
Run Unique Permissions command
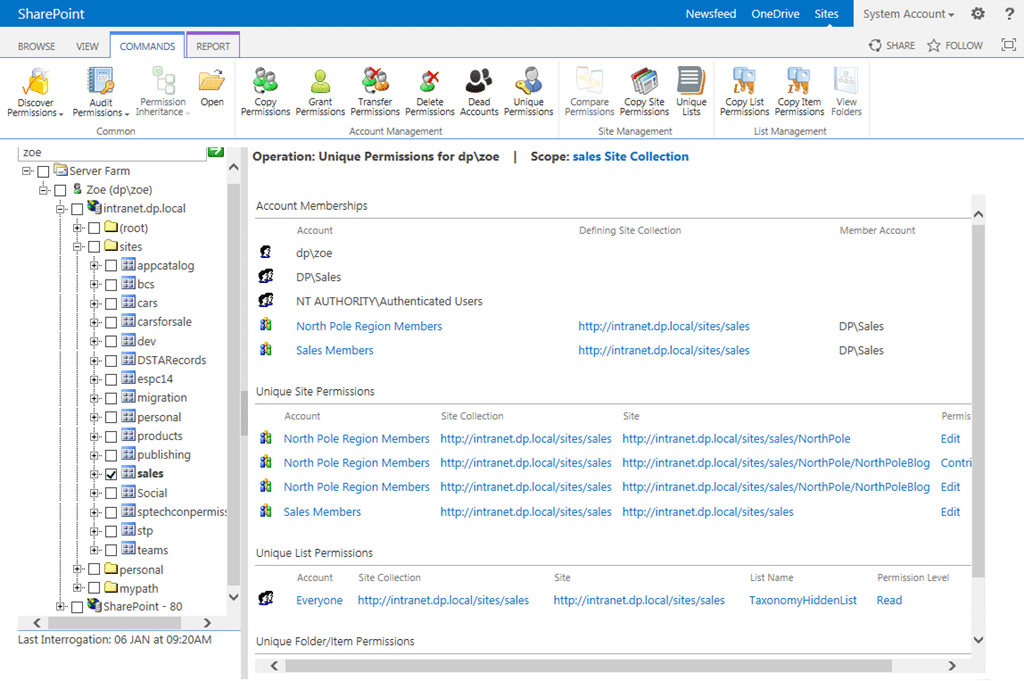click(528, 92)
